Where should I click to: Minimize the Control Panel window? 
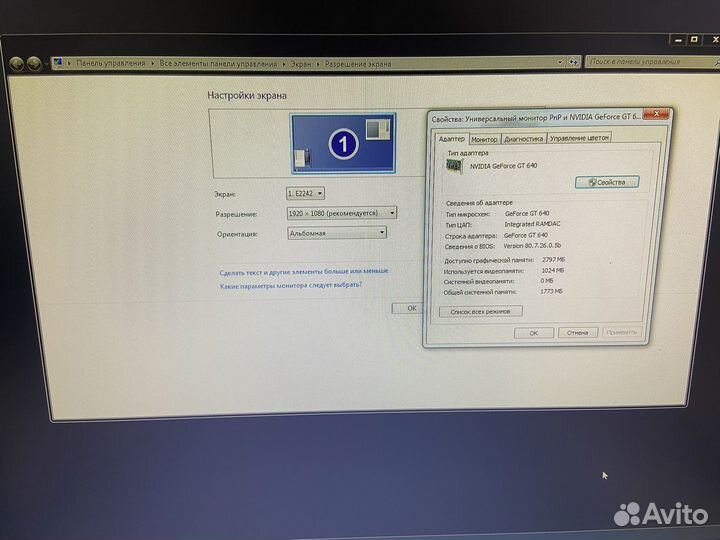click(678, 40)
